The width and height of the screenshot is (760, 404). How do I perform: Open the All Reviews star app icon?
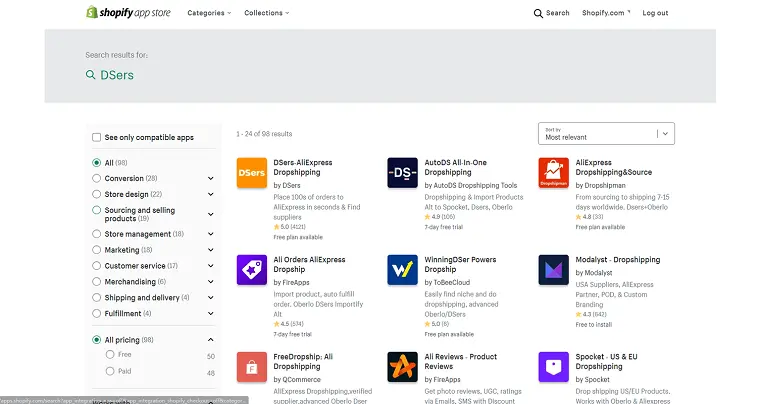click(402, 367)
